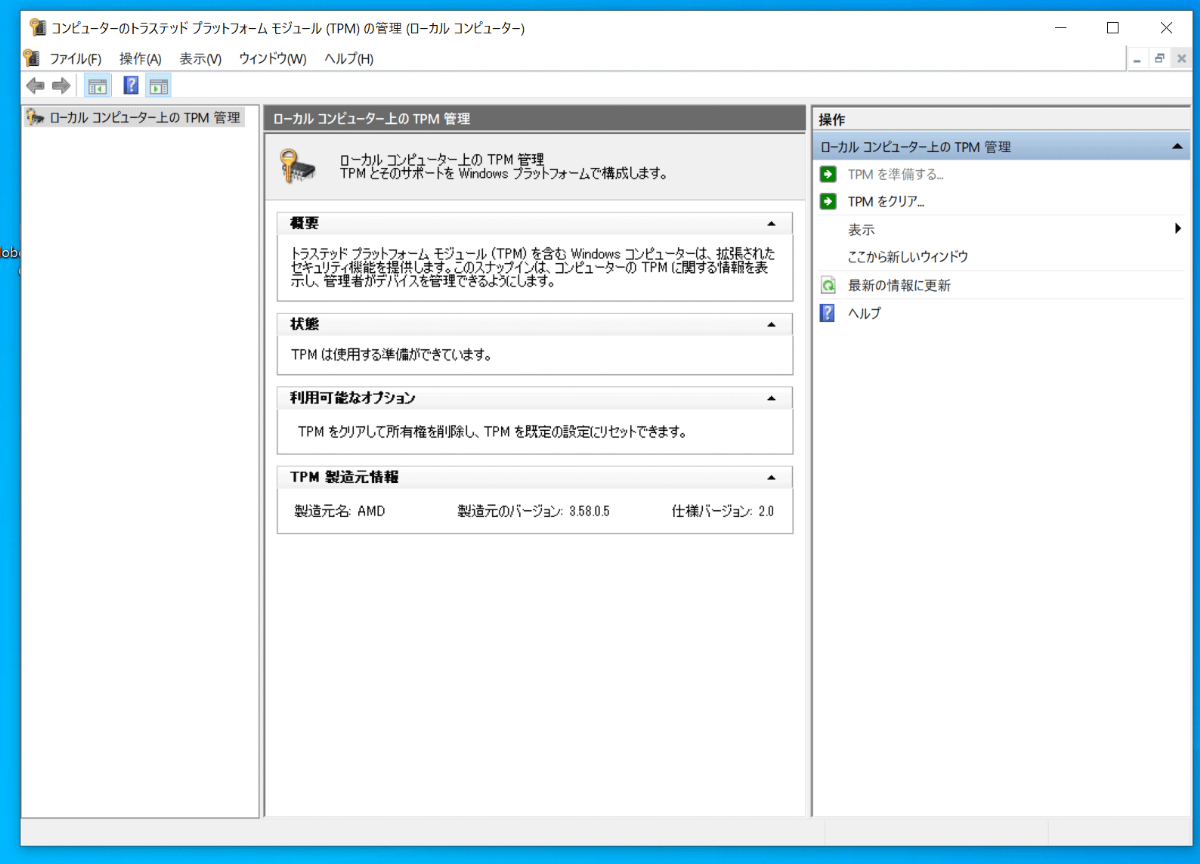Click the help icon beside ヘルプ in actions pane
1200x864 pixels.
pos(828,313)
